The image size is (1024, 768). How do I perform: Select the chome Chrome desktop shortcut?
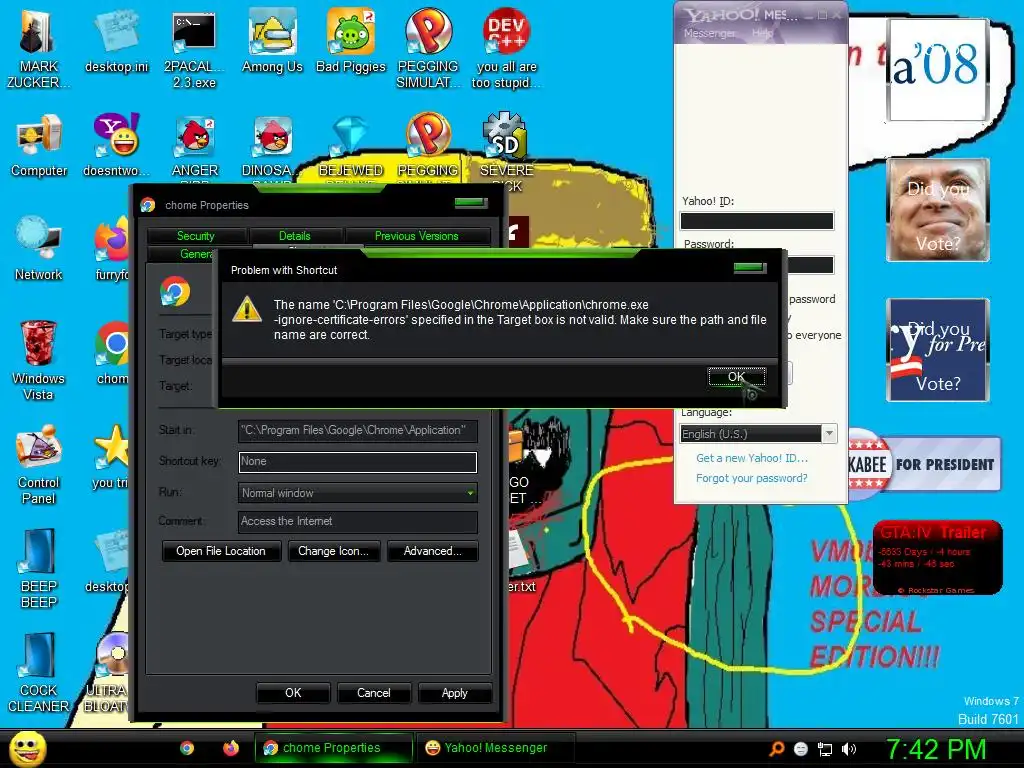pos(112,353)
